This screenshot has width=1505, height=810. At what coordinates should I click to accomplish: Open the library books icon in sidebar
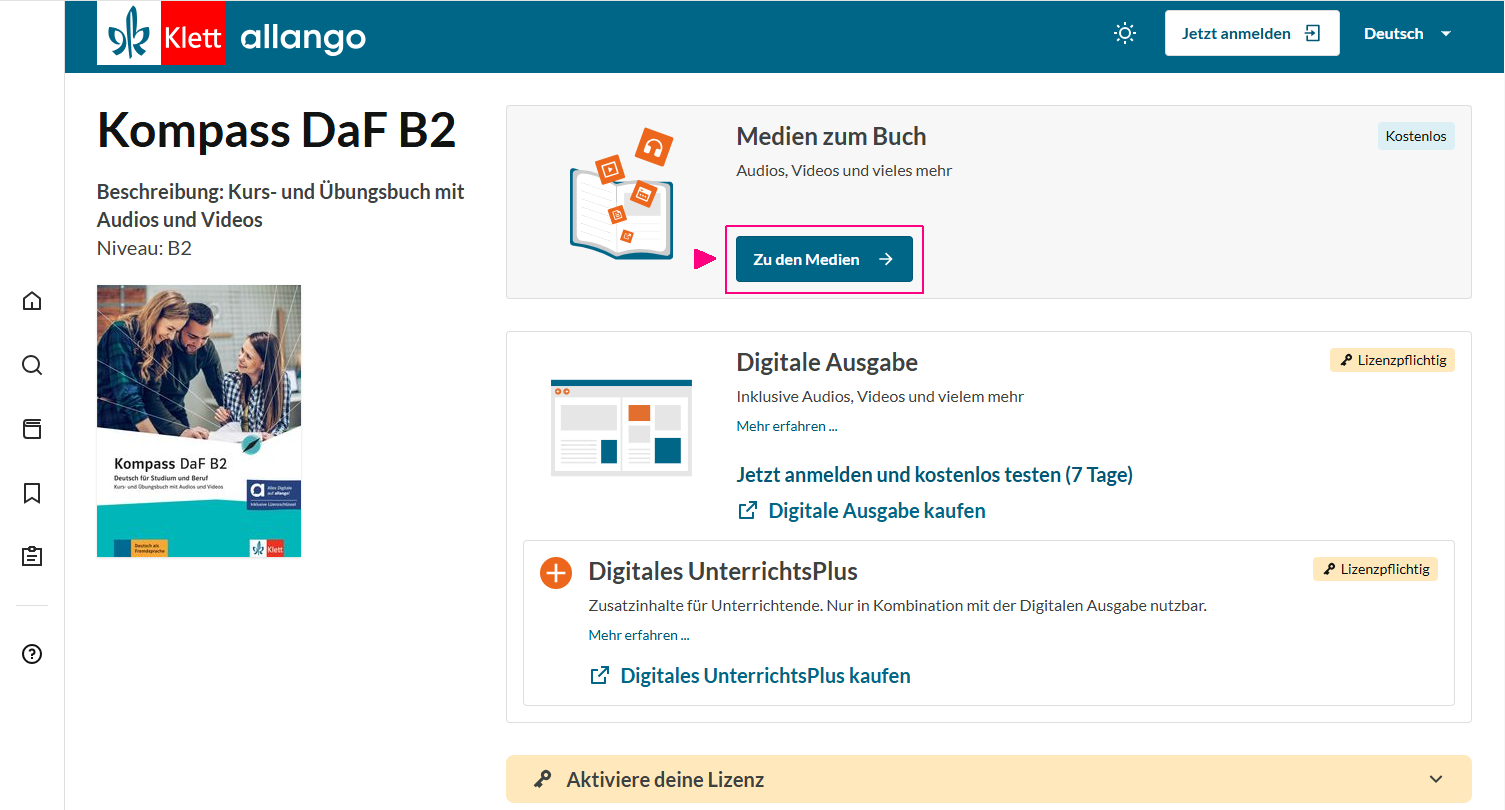tap(32, 429)
